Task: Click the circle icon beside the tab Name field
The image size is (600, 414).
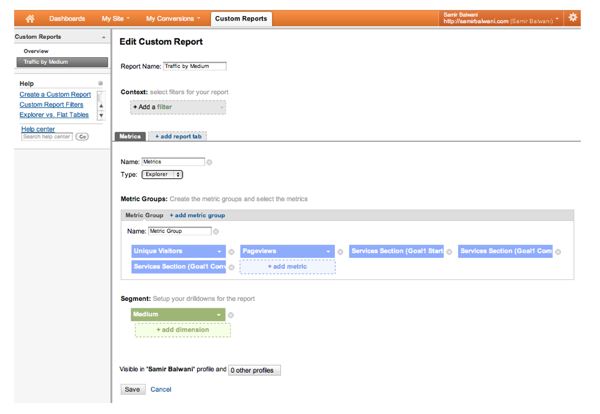Action: coord(209,162)
